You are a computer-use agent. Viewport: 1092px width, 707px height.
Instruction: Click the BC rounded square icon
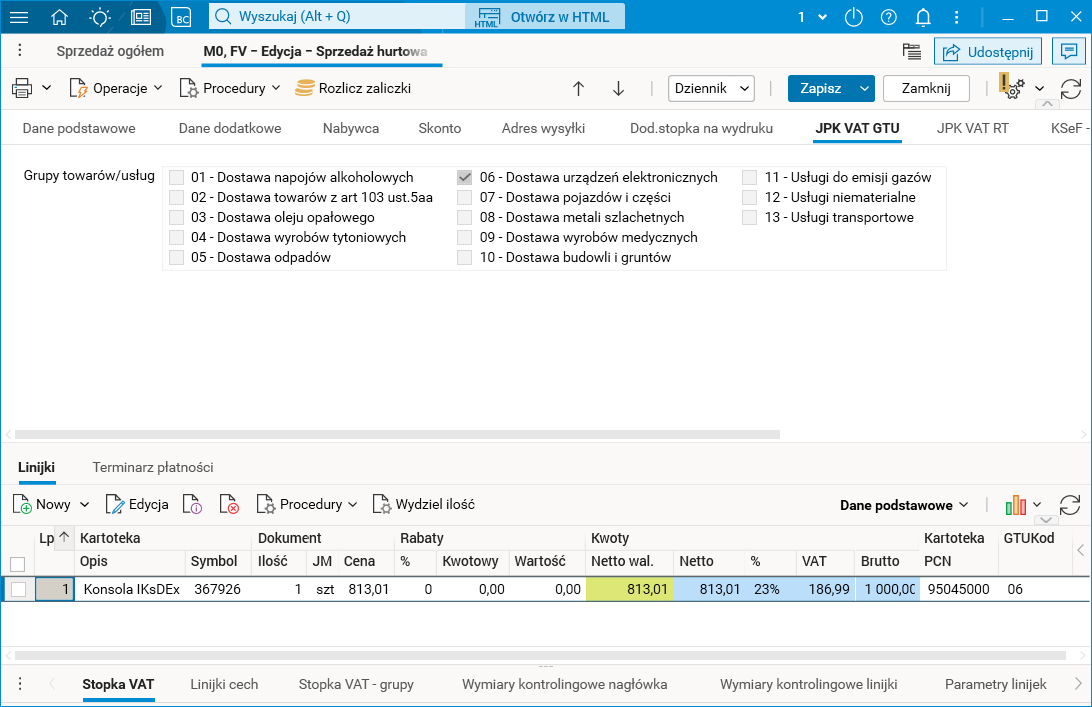click(x=181, y=17)
